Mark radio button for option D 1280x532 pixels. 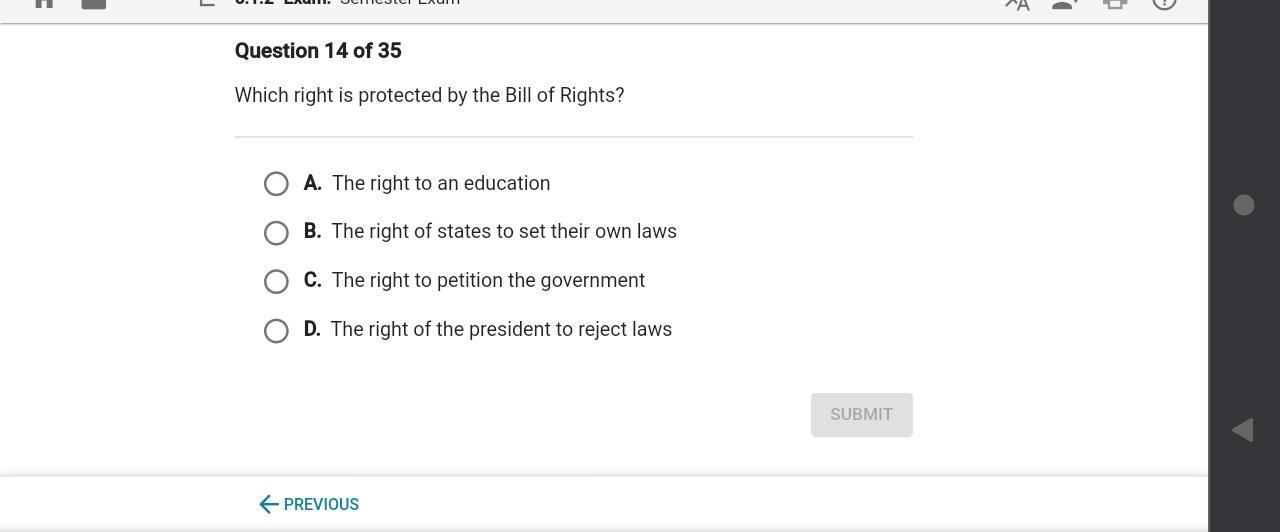(276, 331)
